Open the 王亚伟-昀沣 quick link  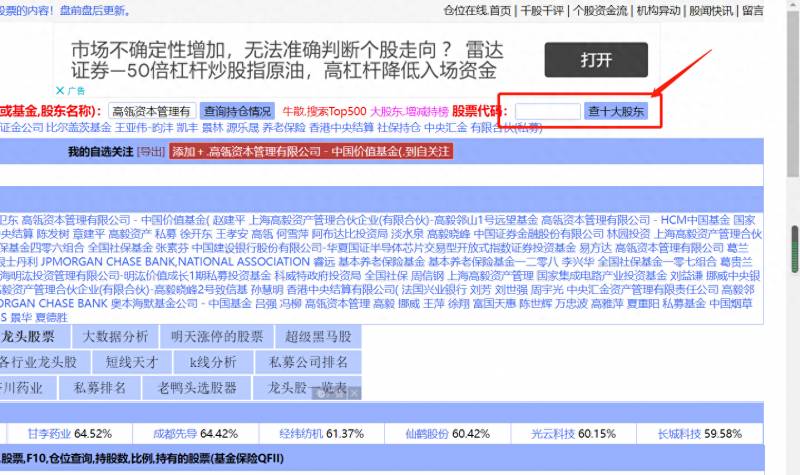[x=144, y=128]
